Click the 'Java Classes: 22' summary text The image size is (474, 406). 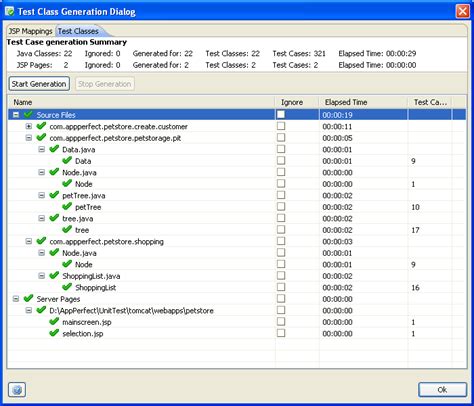(44, 53)
